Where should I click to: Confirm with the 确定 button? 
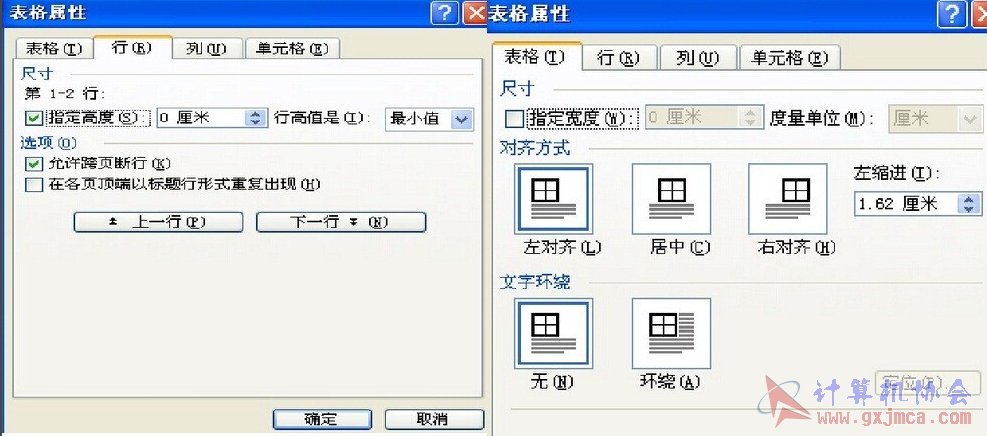coord(322,419)
